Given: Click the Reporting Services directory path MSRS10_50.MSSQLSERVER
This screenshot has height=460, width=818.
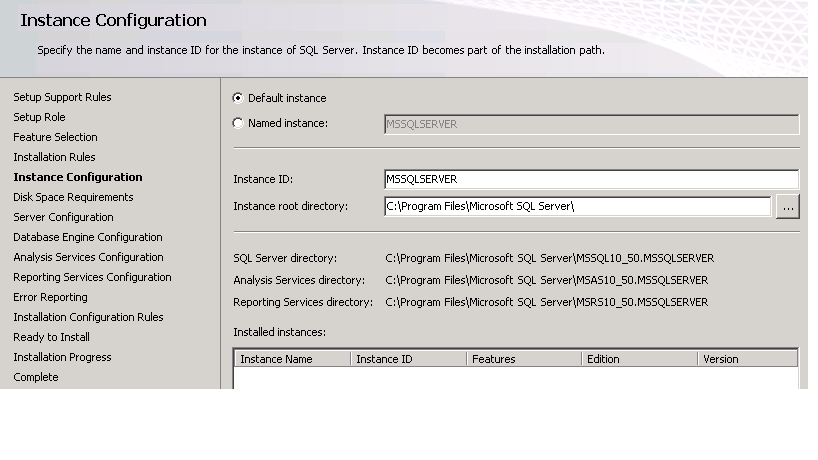Looking at the screenshot, I should click(547, 302).
